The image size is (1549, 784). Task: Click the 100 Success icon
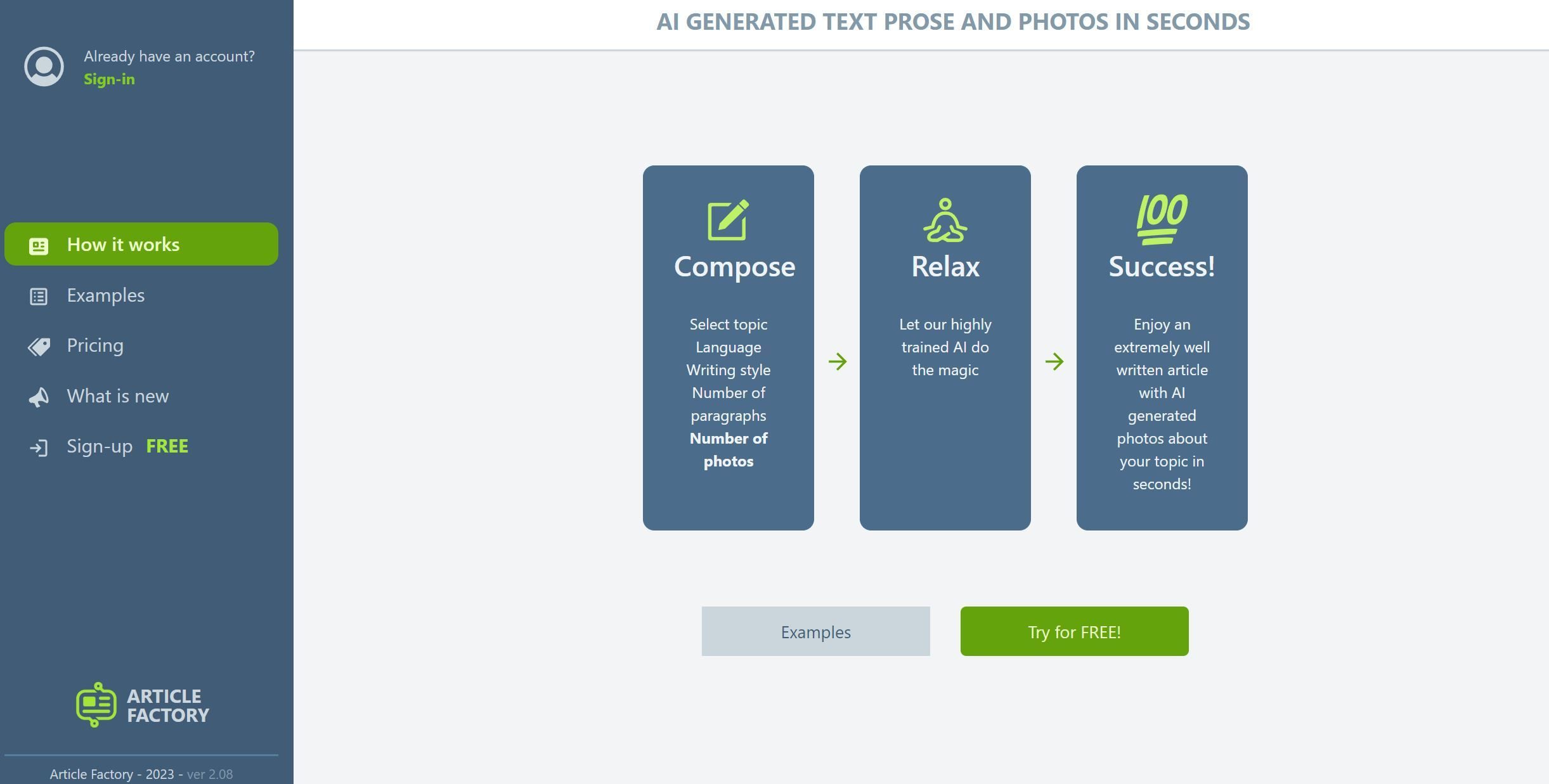tap(1162, 219)
